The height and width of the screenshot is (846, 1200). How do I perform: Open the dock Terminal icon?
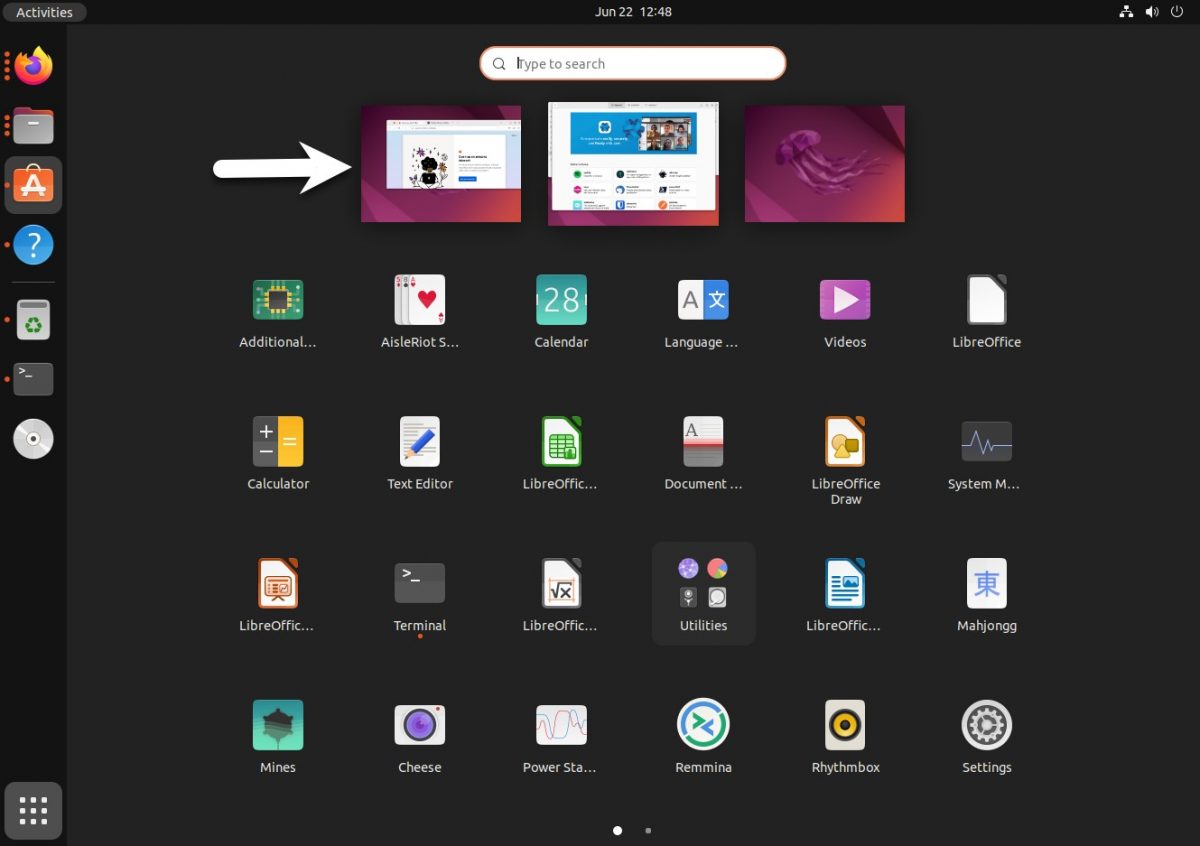(33, 379)
